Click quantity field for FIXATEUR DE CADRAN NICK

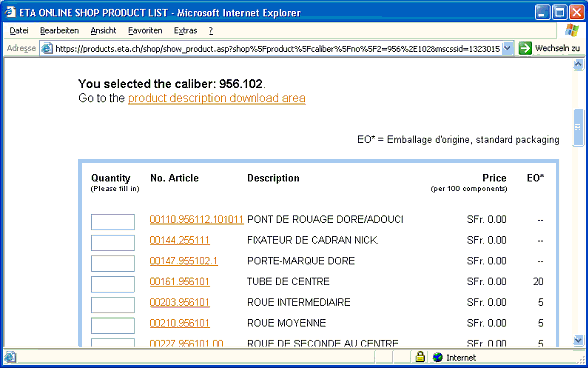pyautogui.click(x=113, y=242)
